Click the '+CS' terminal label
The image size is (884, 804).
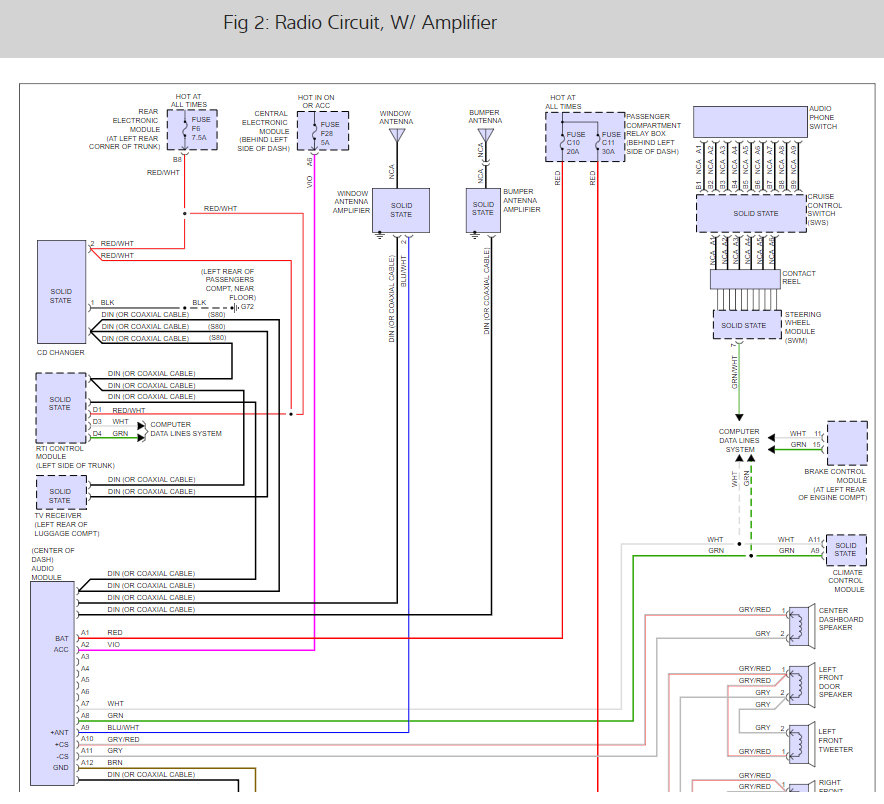pyautogui.click(x=61, y=744)
